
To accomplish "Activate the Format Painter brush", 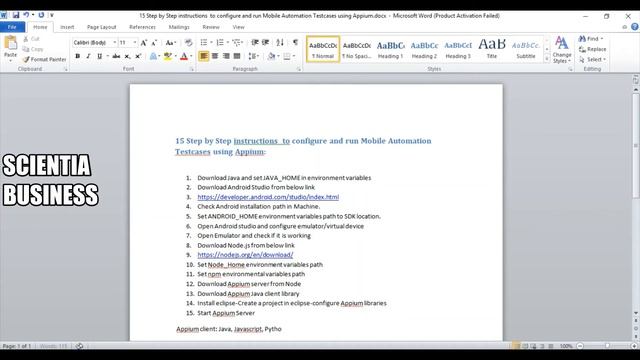I will [x=44, y=59].
